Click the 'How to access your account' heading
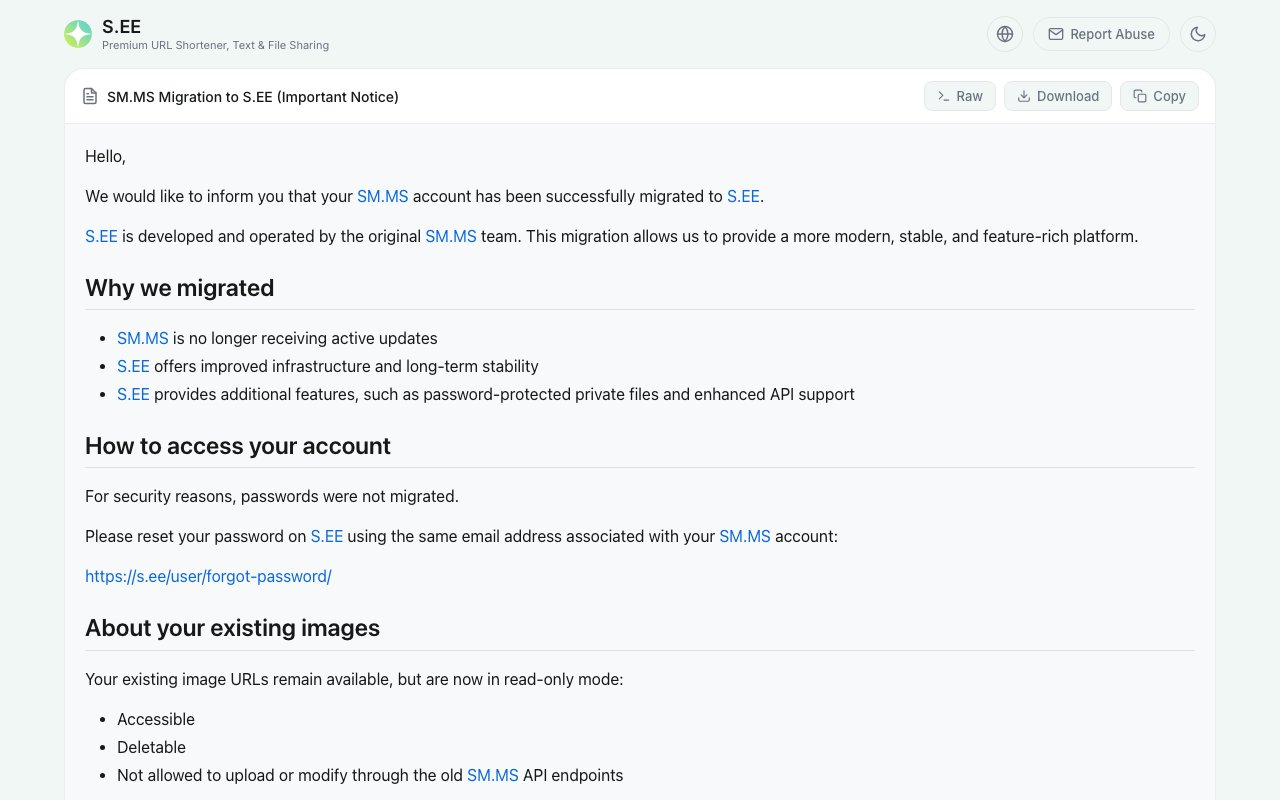The width and height of the screenshot is (1280, 800). pyautogui.click(x=238, y=446)
